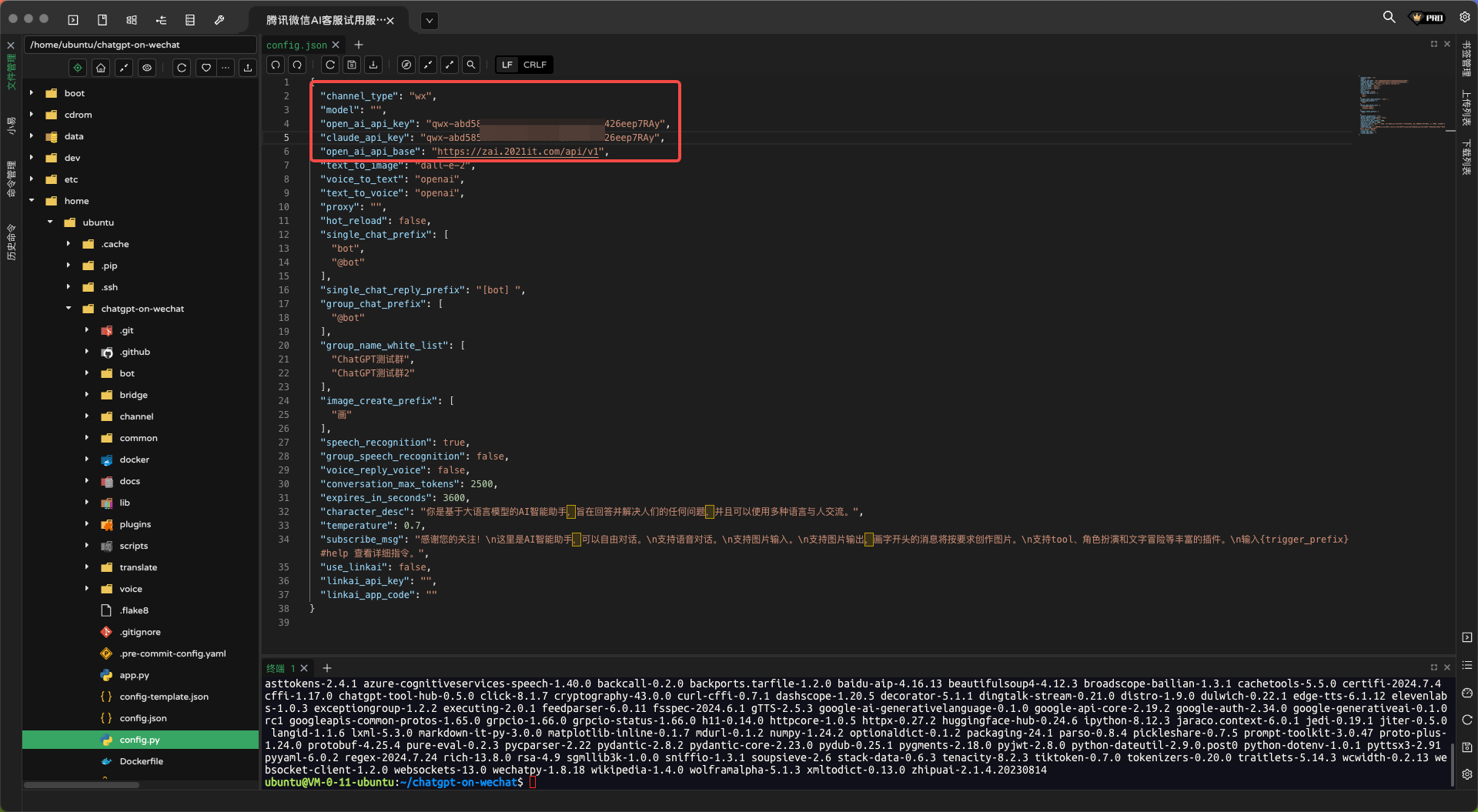Expand the .git folder

coord(87,330)
